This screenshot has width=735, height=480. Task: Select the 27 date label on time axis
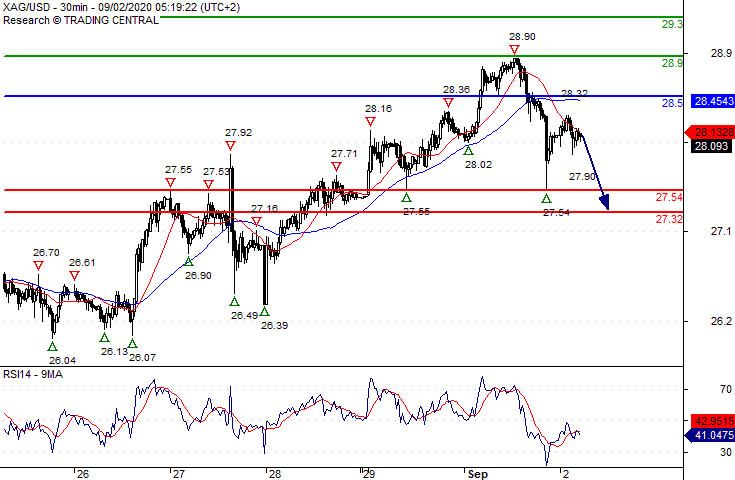tap(179, 474)
